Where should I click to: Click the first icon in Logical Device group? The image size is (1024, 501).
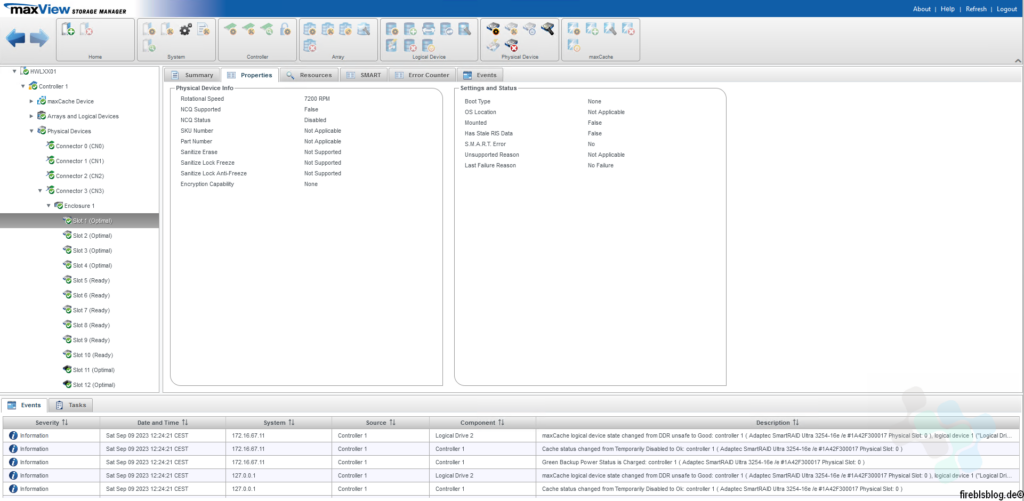[392, 29]
